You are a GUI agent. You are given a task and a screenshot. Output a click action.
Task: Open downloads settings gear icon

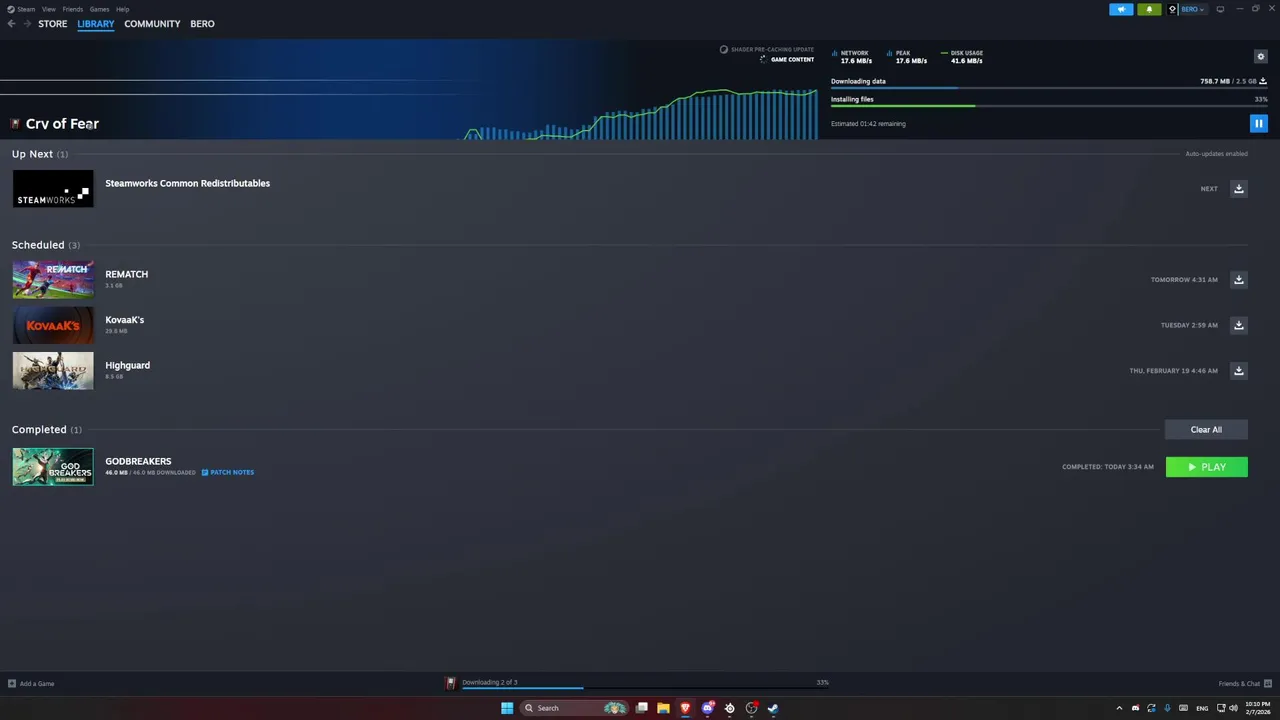[x=1261, y=56]
